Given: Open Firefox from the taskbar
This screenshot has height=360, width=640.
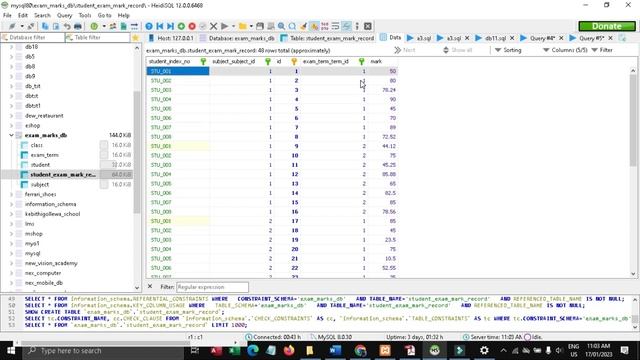Looking at the screenshot, I should [289, 350].
